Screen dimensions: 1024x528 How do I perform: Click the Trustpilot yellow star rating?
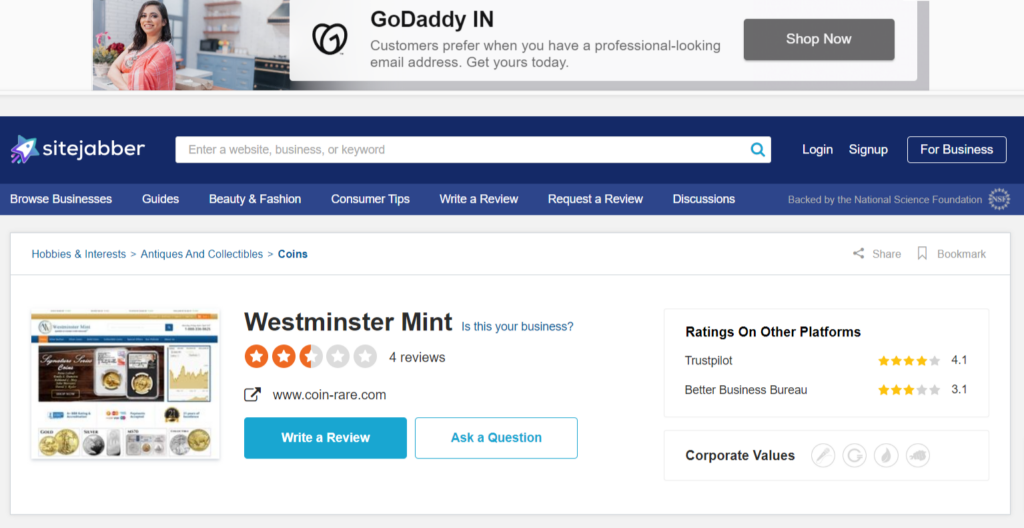(x=909, y=361)
